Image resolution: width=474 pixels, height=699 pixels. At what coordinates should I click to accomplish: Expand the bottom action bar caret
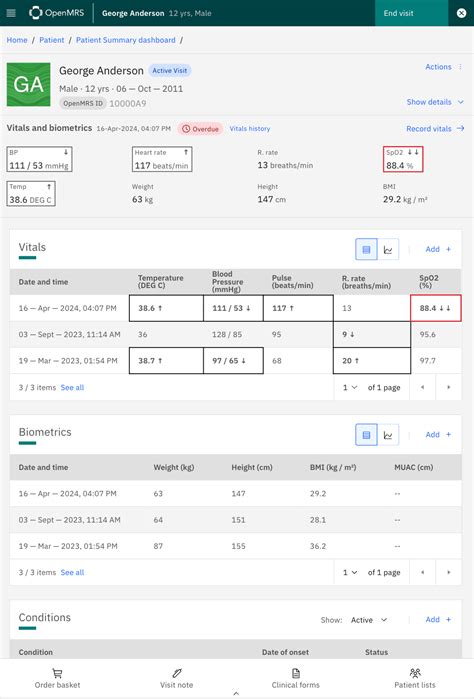[x=236, y=693]
